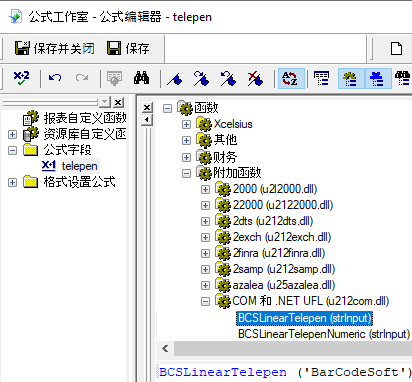Toggle bookmark with blue flag icon
The image size is (412, 382).
(x=175, y=79)
